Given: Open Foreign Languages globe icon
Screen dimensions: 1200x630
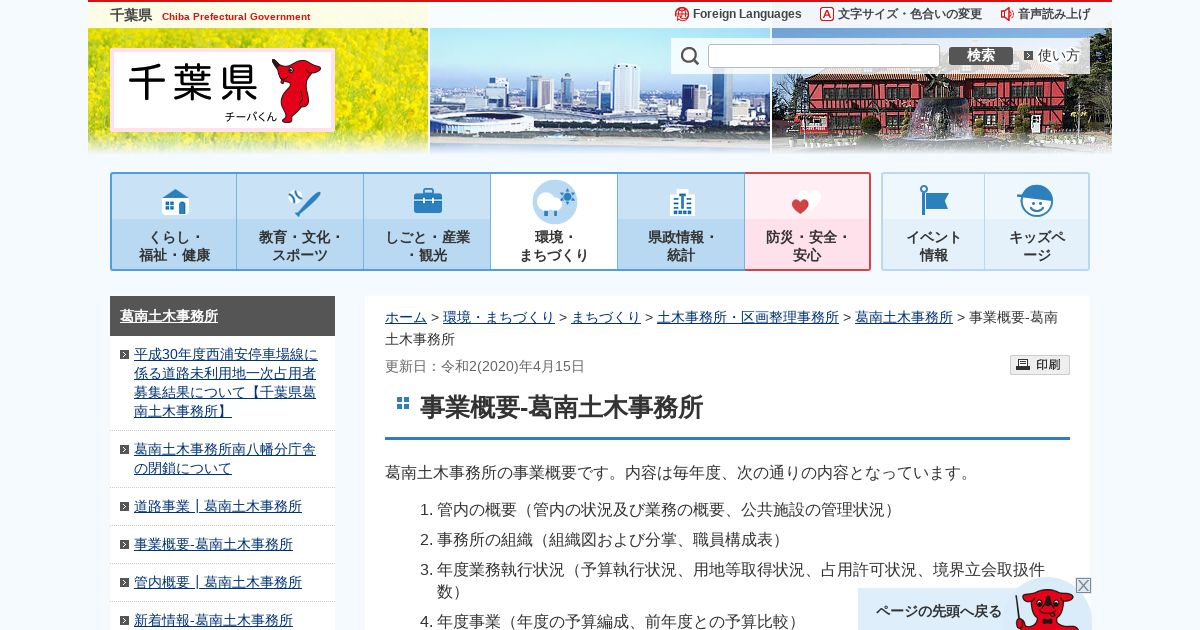Looking at the screenshot, I should tap(682, 14).
